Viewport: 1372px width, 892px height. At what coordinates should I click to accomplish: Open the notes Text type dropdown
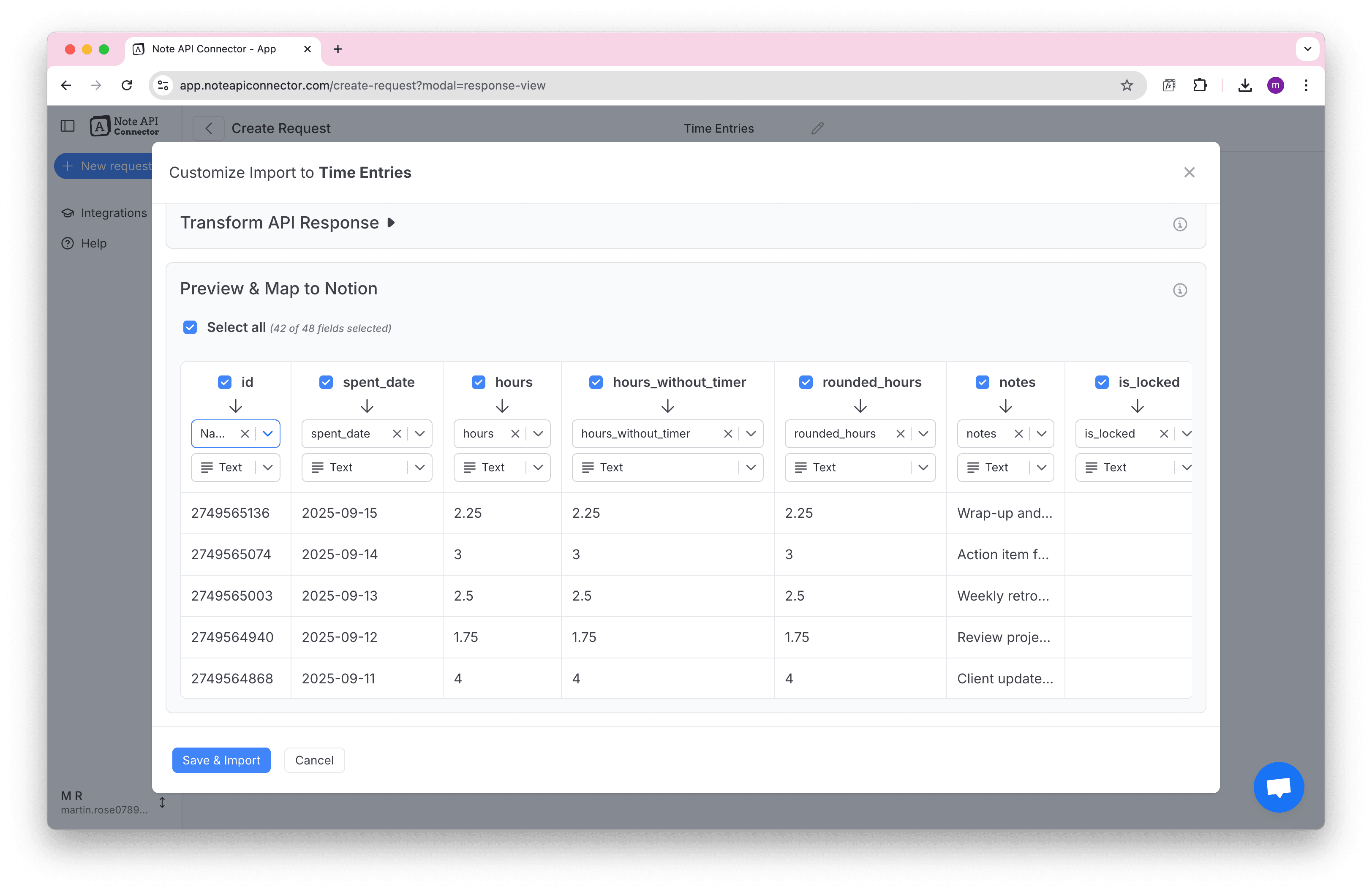pos(1005,467)
